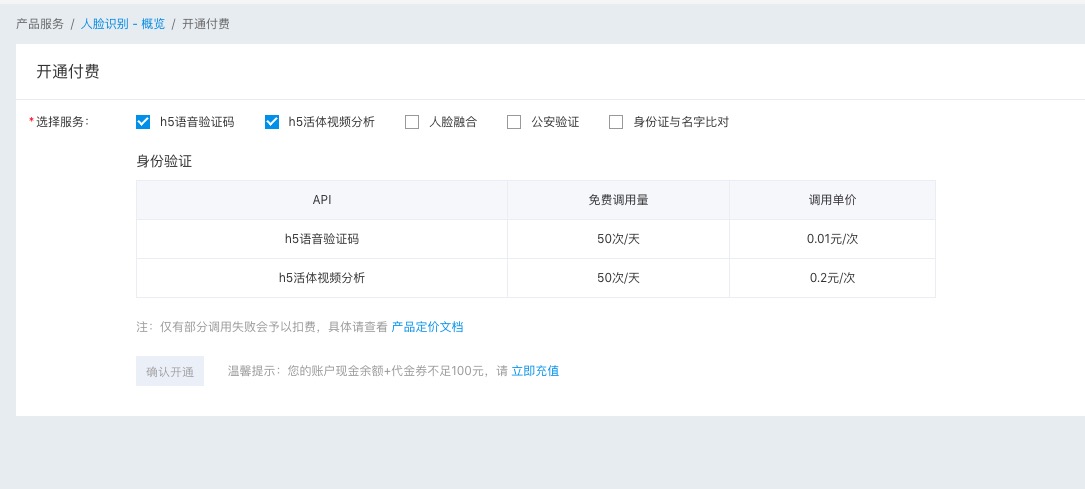Click the 调用单价 column header
Image resolution: width=1085 pixels, height=489 pixels.
pyautogui.click(x=832, y=200)
